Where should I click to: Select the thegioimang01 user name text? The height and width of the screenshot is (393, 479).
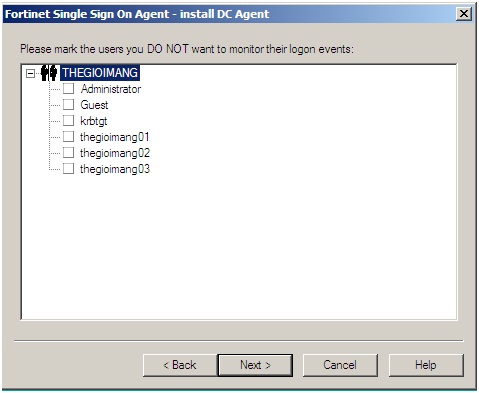[115, 137]
